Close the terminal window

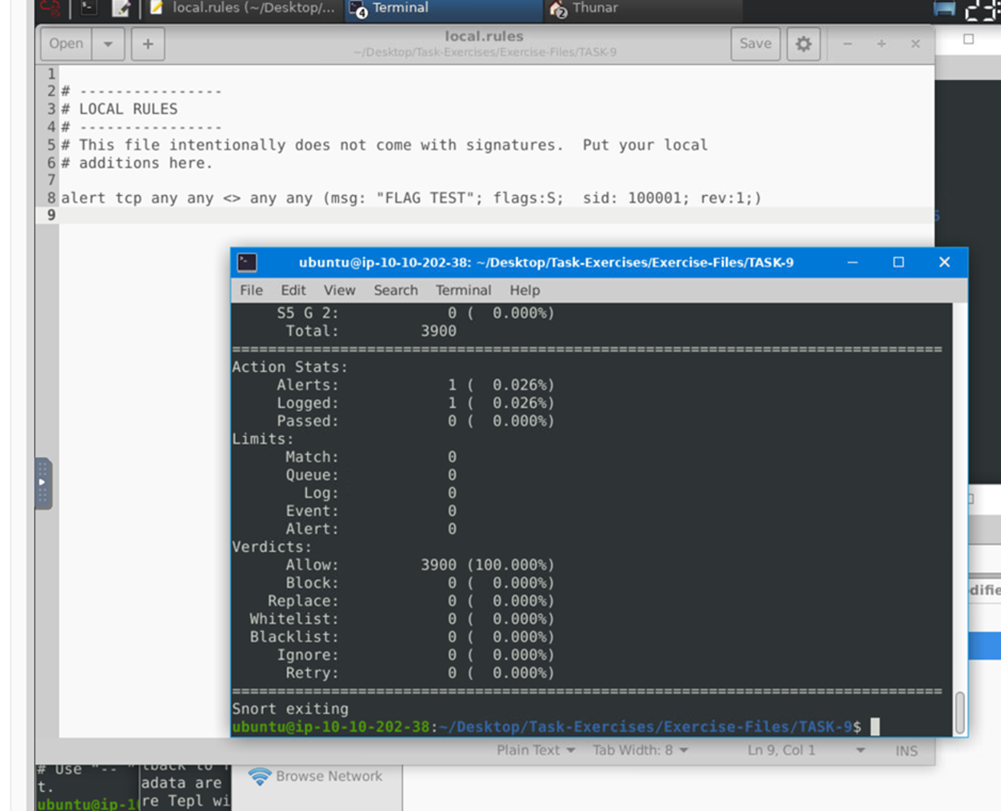[x=944, y=262]
